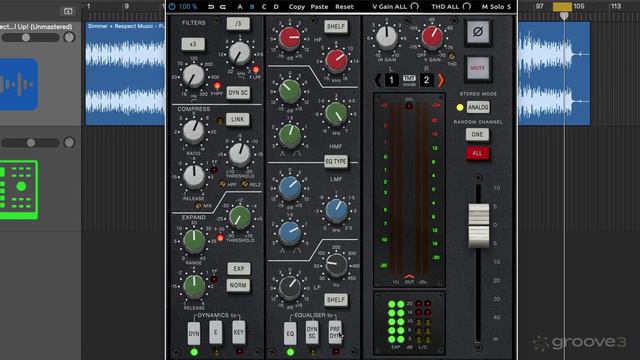Toggle the EXP button in expander
This screenshot has height=360, width=640.
[239, 269]
